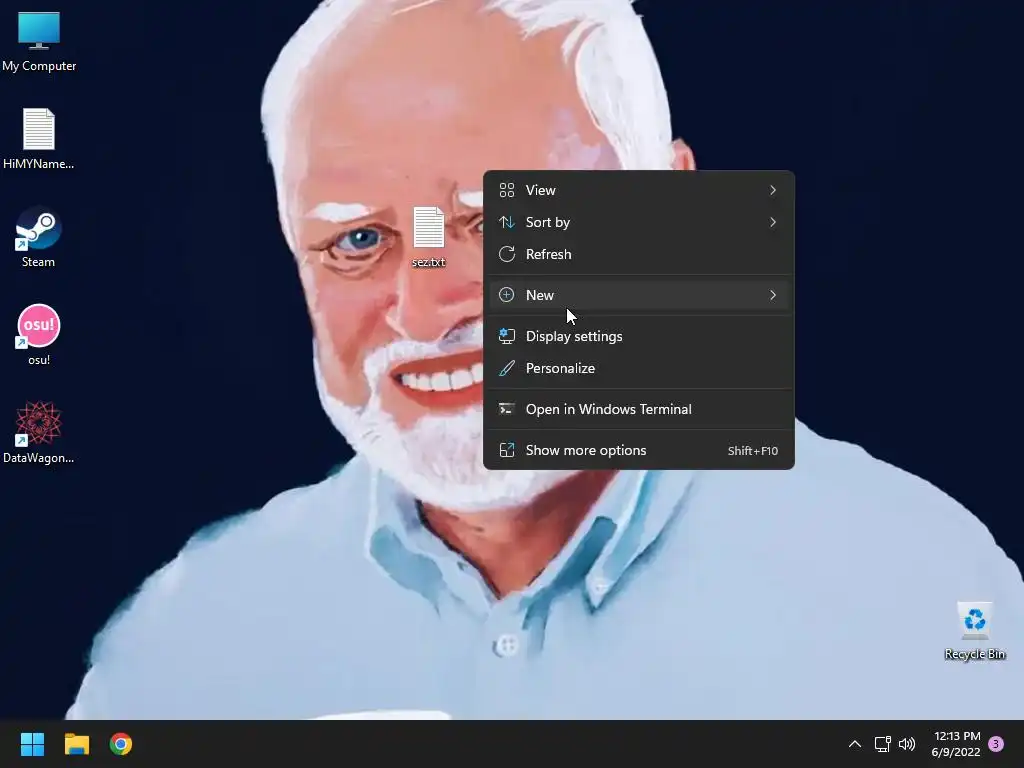
Task: Click the plus circle icon beside New
Action: coord(507,295)
